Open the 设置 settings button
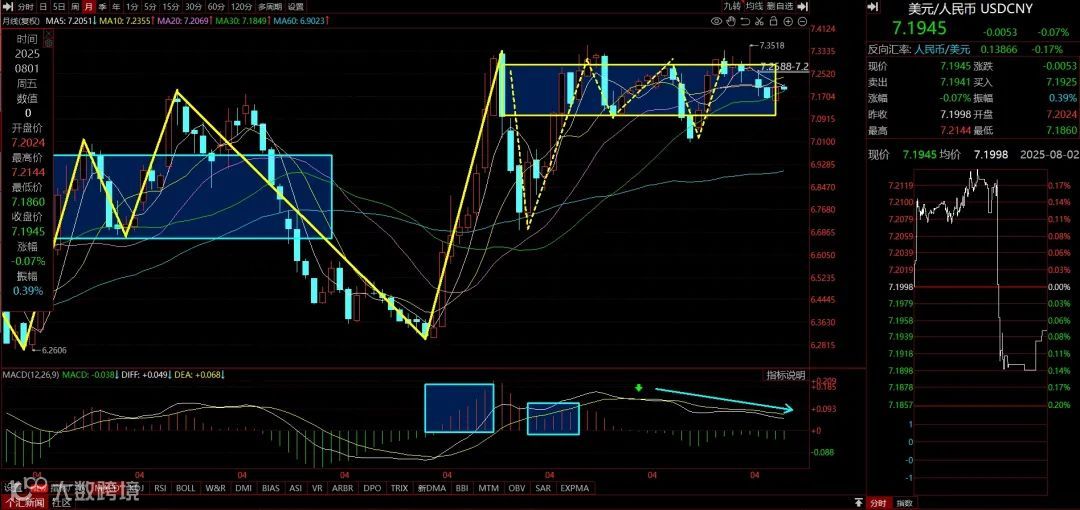Viewport: 1080px width, 510px height. pos(295,7)
